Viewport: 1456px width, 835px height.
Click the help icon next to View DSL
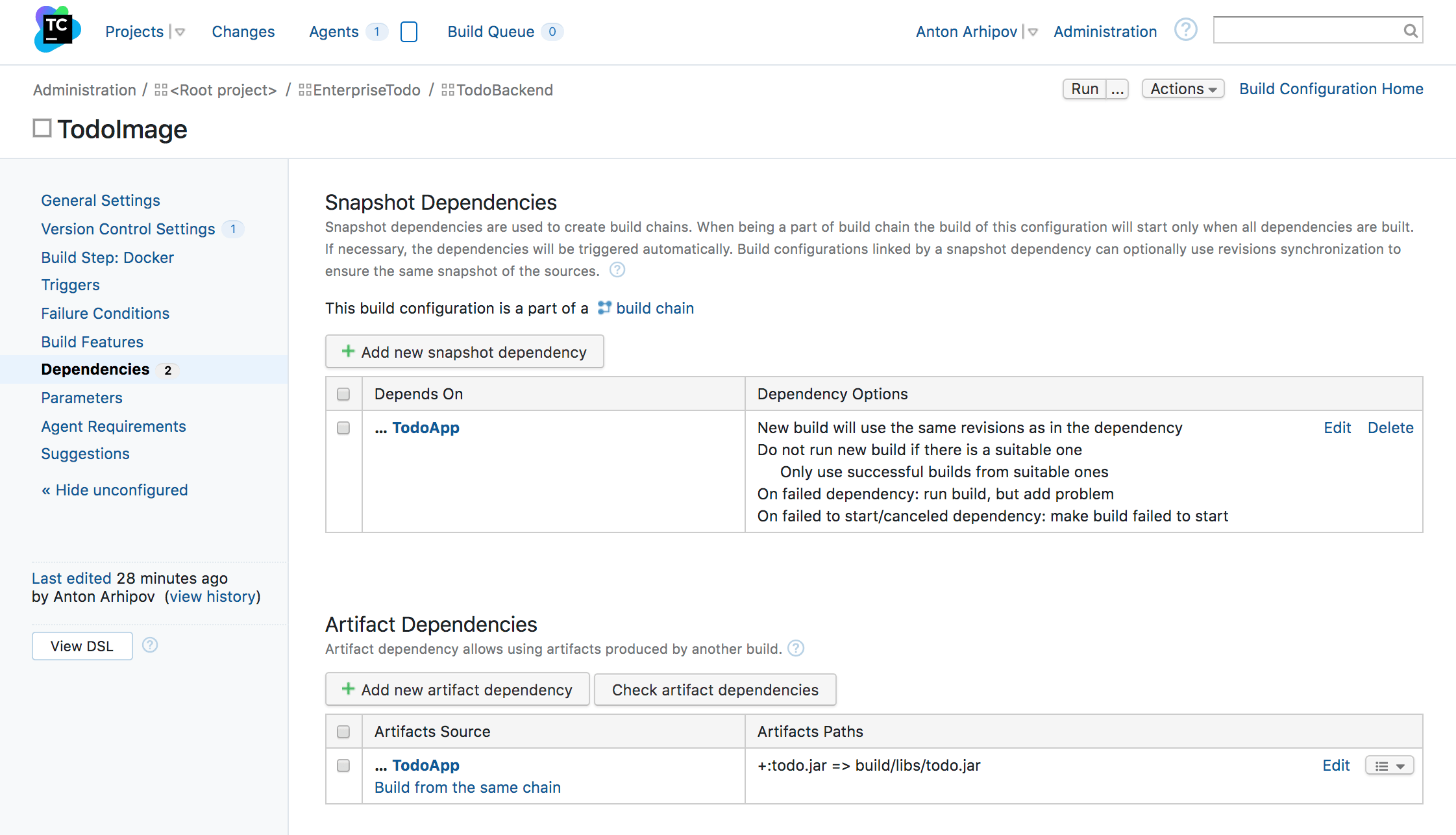point(150,645)
